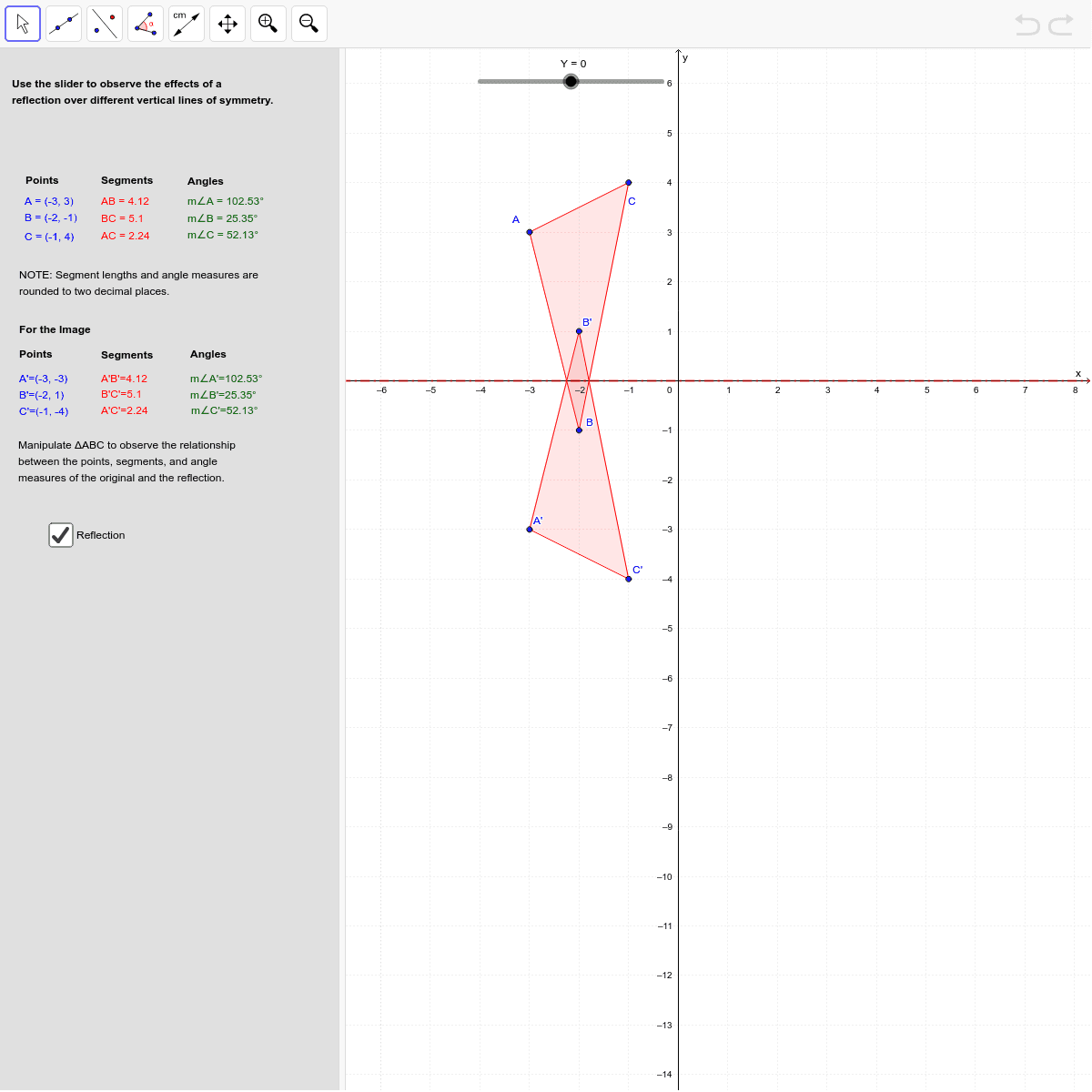
Task: Click the angle value m∠C = 52.13°
Action: [x=223, y=235]
